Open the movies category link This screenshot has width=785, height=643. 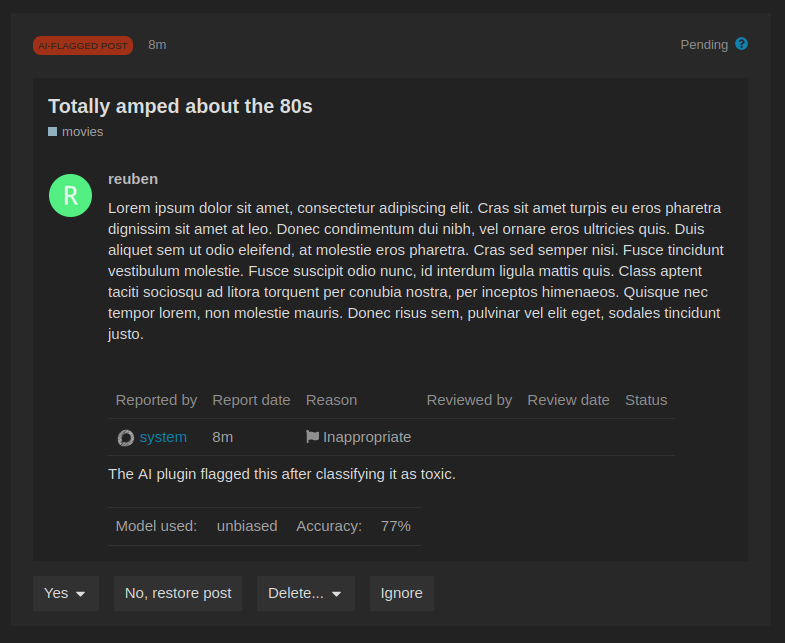point(83,132)
